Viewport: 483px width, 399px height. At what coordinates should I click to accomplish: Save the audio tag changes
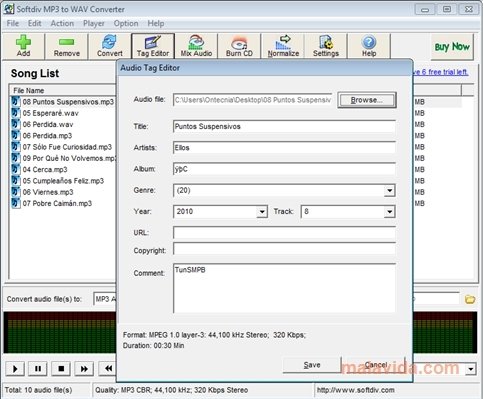pyautogui.click(x=312, y=365)
